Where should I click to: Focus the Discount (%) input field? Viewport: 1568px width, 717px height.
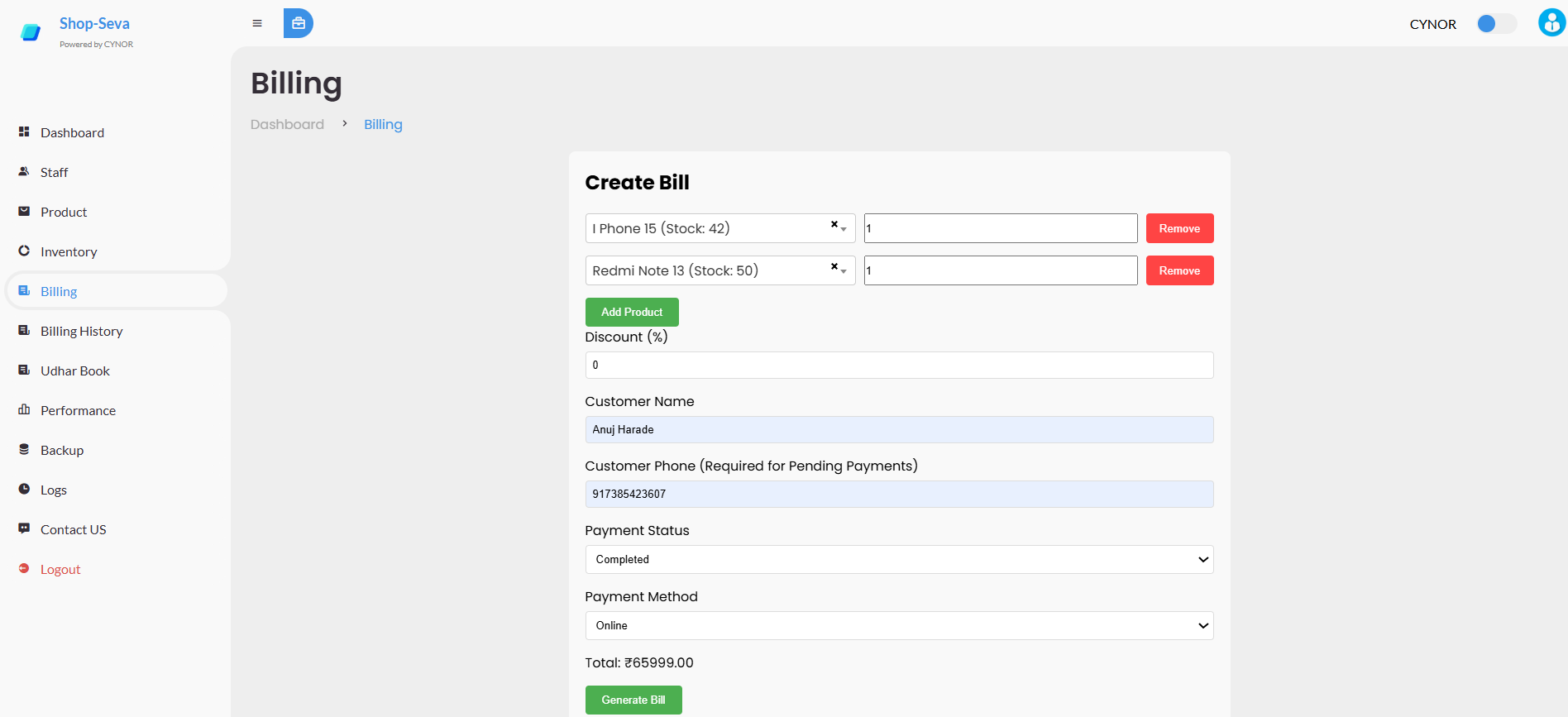click(x=898, y=366)
